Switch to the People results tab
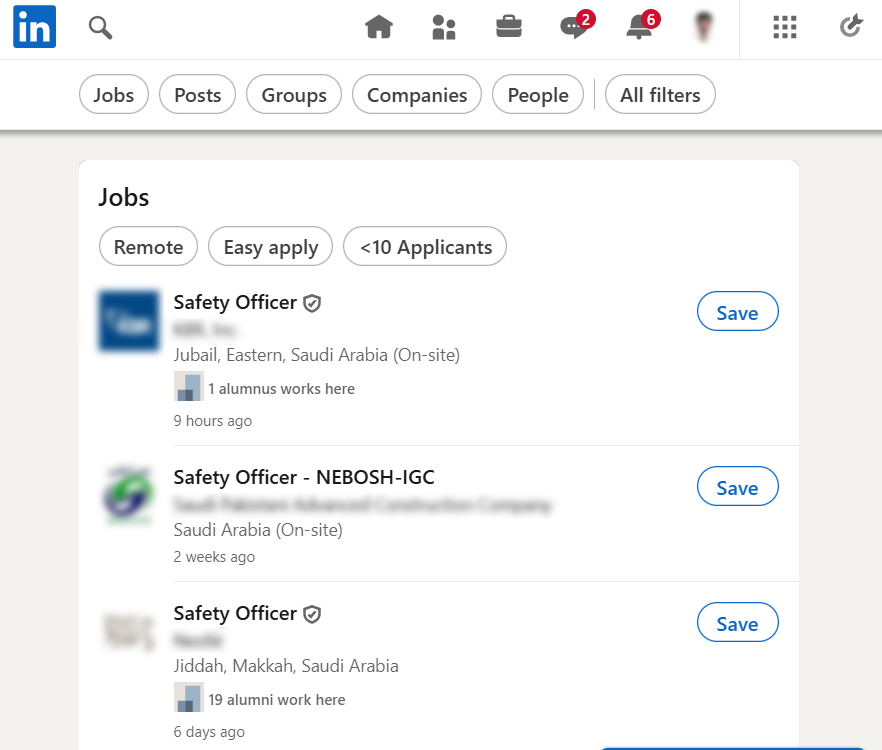The image size is (882, 750). point(538,95)
